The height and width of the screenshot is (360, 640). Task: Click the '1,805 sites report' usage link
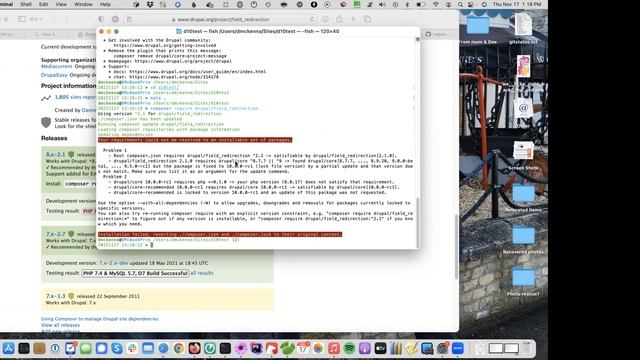[x=75, y=97]
